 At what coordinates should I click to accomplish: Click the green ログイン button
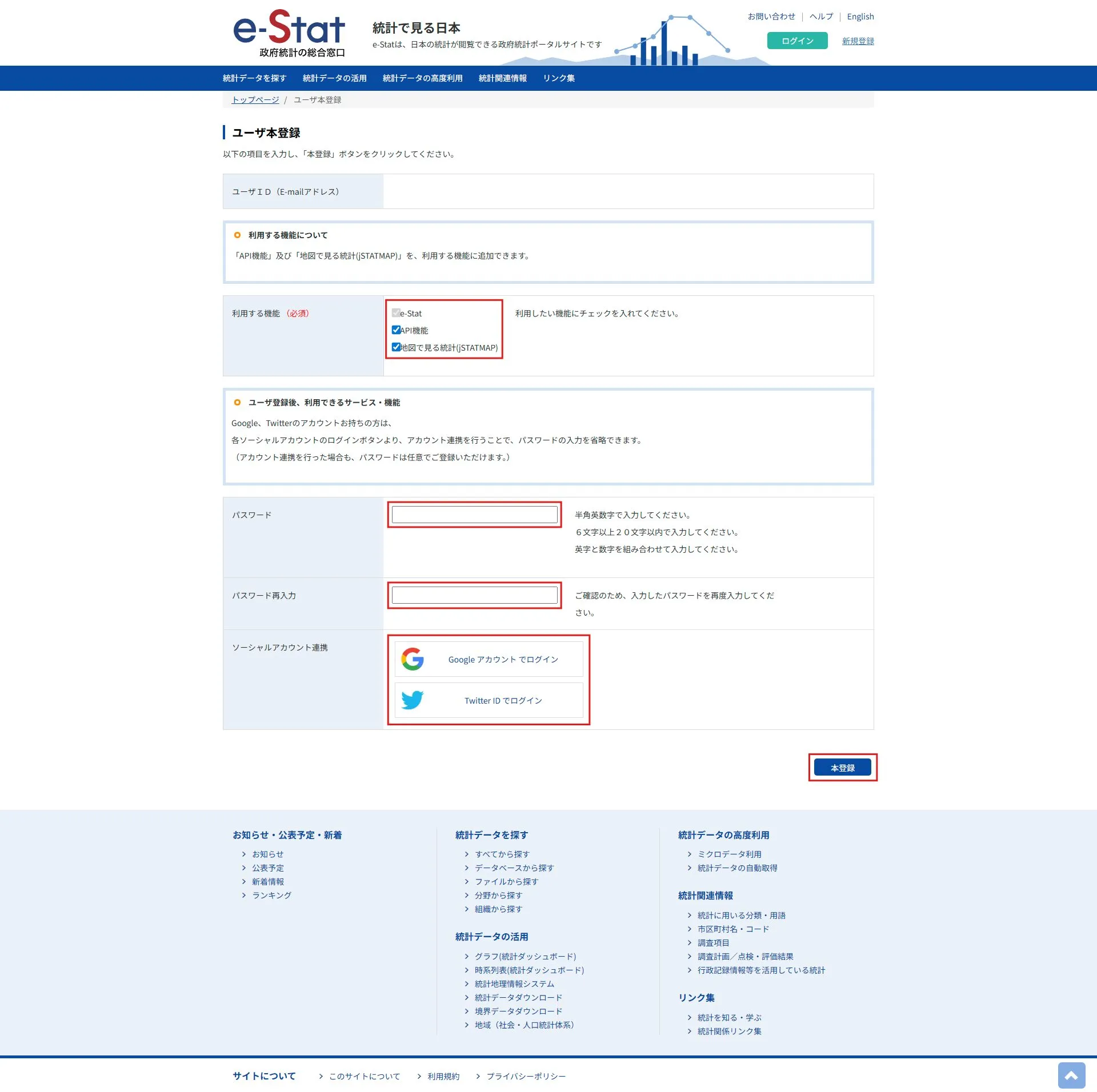pos(797,41)
